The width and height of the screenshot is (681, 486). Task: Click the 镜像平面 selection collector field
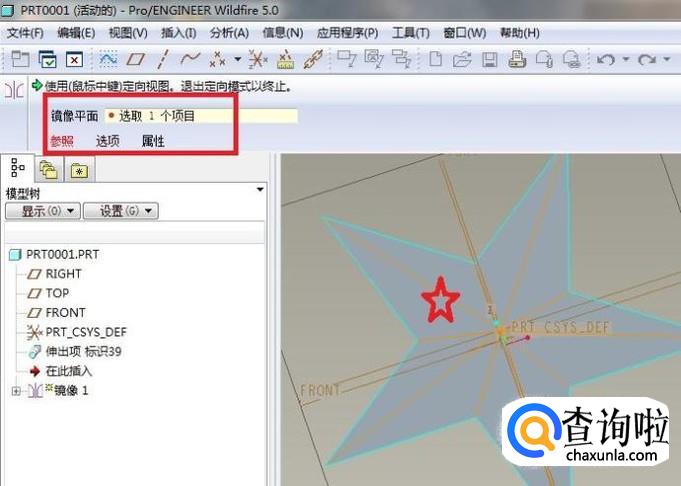click(x=201, y=116)
